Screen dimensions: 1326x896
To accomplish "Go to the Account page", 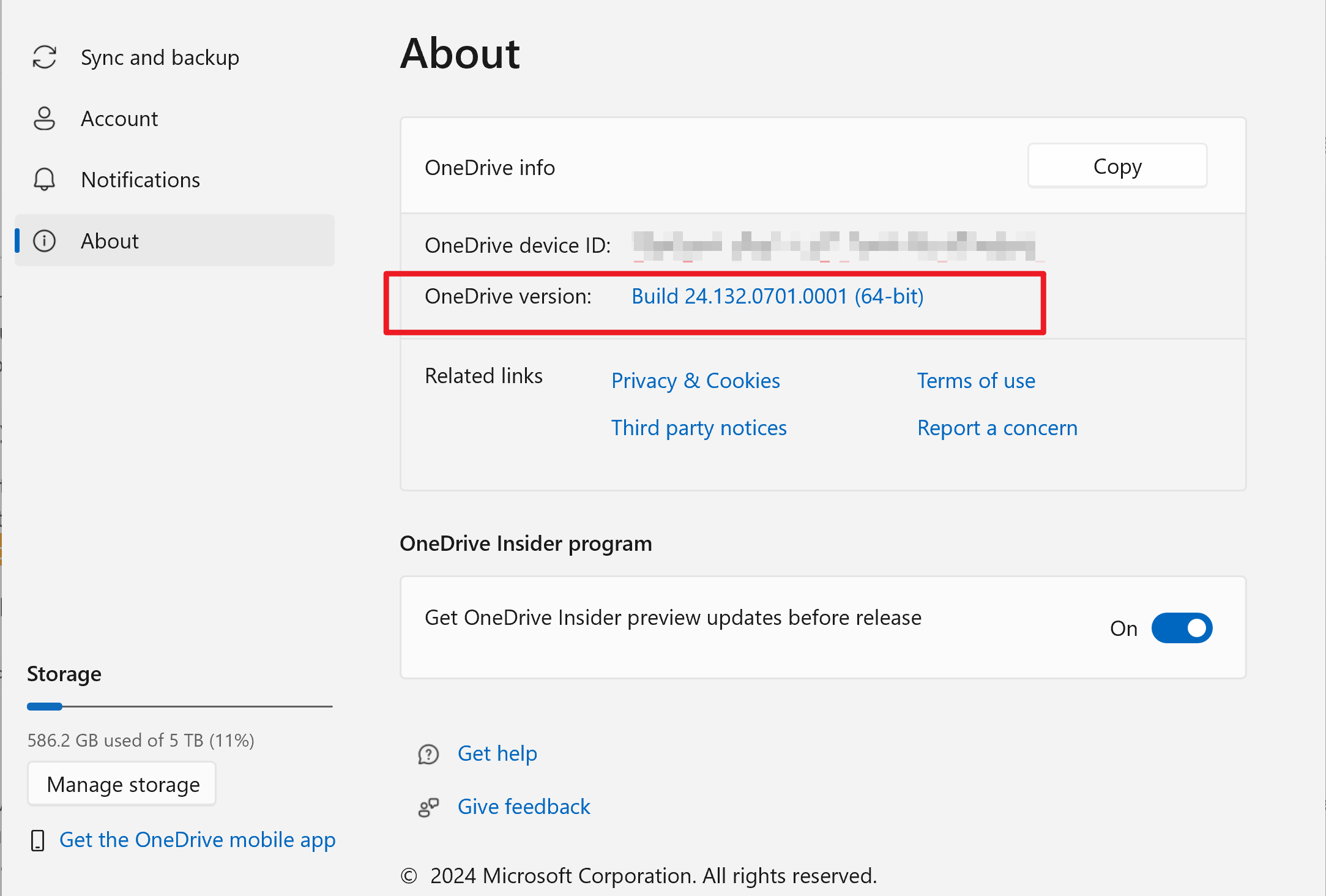I will pyautogui.click(x=174, y=118).
